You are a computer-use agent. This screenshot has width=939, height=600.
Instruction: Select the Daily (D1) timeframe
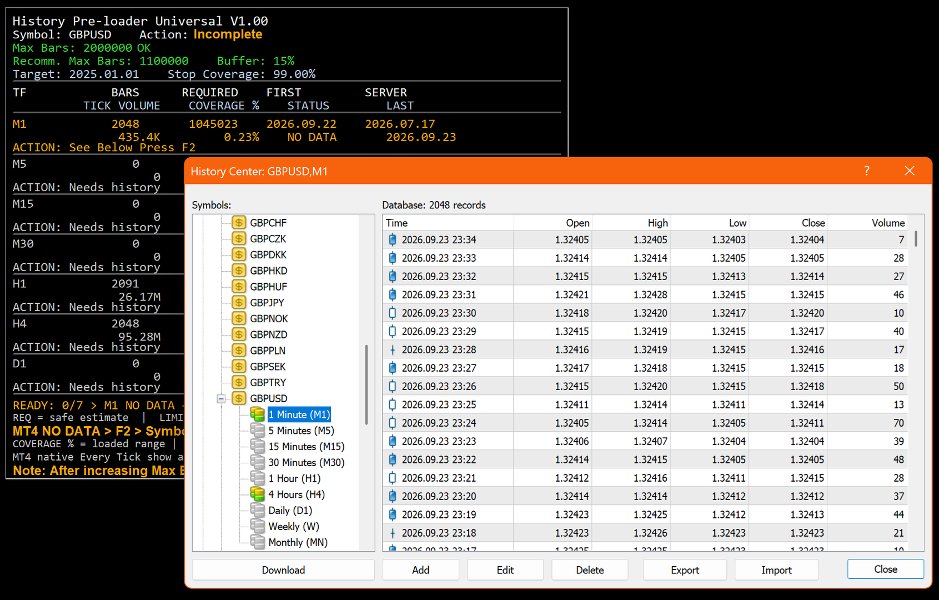tap(290, 510)
